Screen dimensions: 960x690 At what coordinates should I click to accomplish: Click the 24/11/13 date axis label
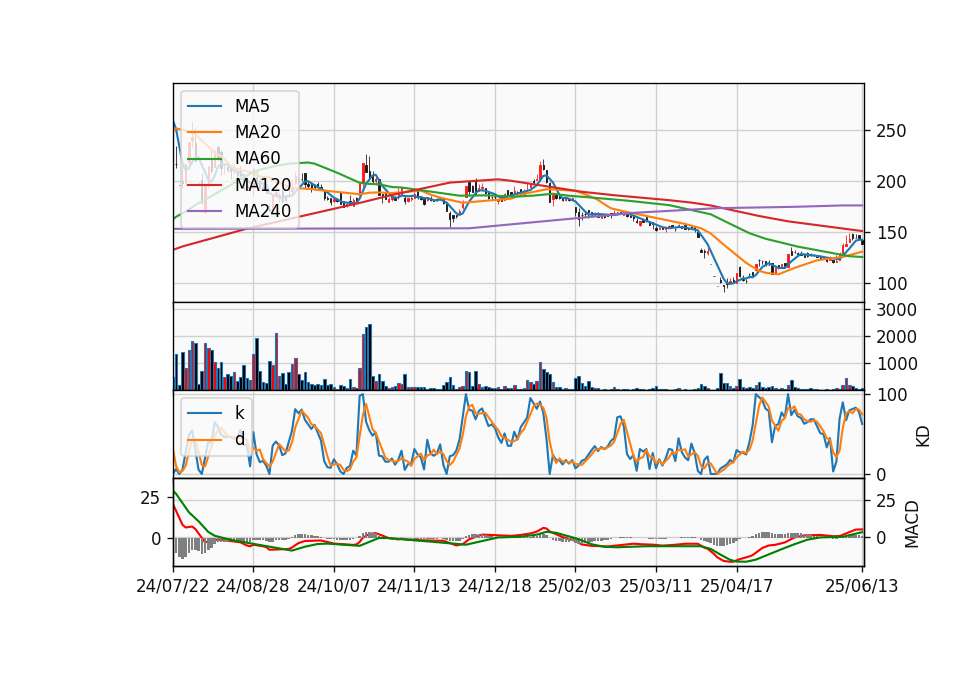click(x=414, y=586)
